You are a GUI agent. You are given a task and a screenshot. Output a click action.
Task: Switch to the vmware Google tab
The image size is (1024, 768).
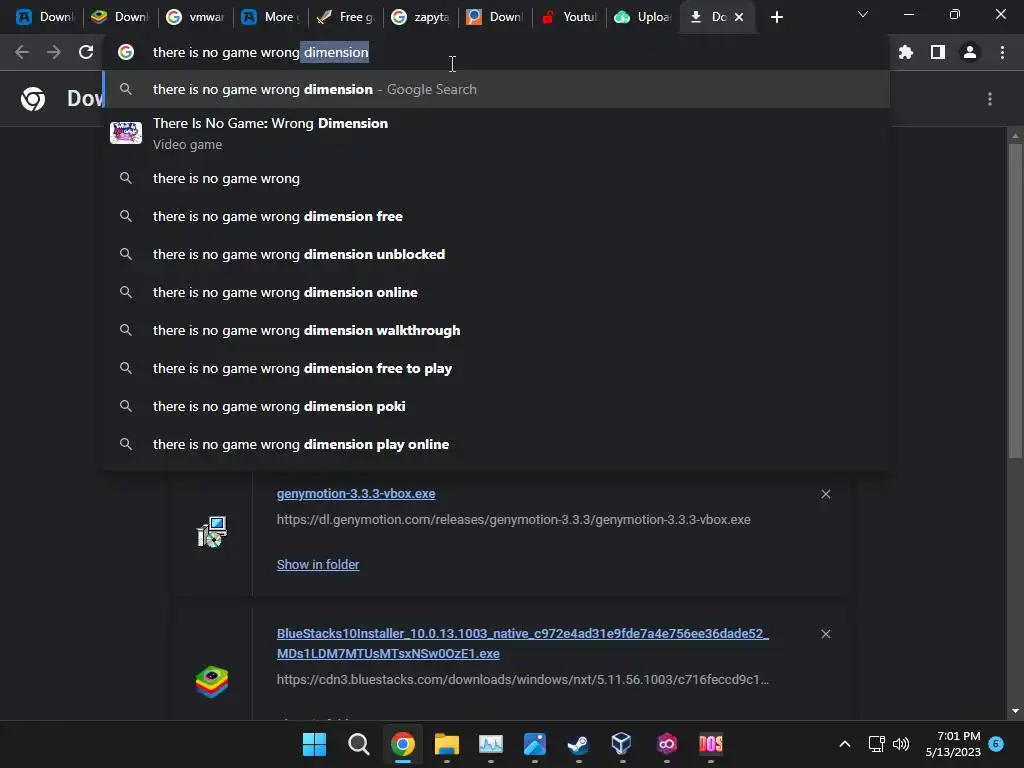click(x=195, y=17)
